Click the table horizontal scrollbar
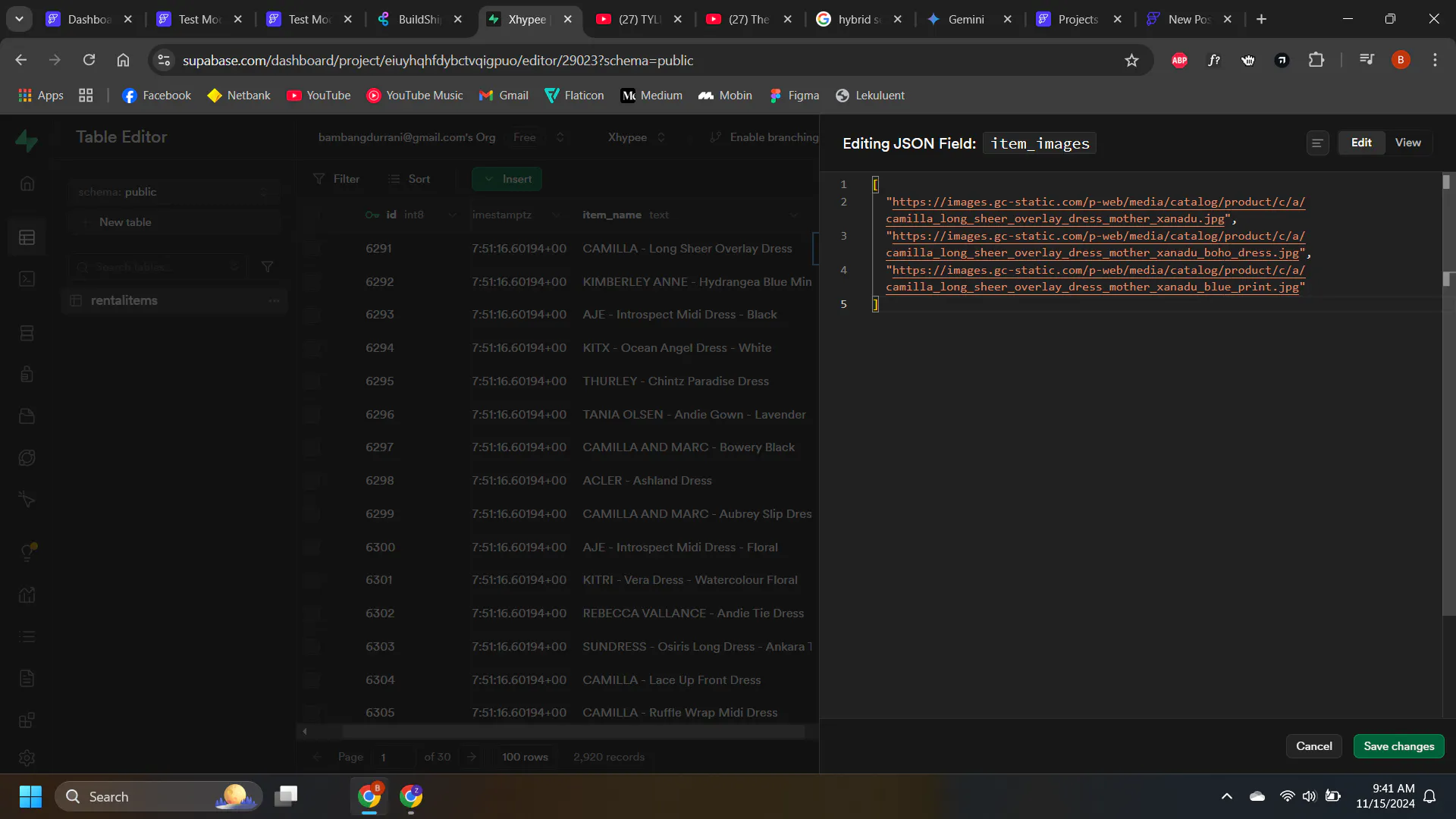 [573, 732]
